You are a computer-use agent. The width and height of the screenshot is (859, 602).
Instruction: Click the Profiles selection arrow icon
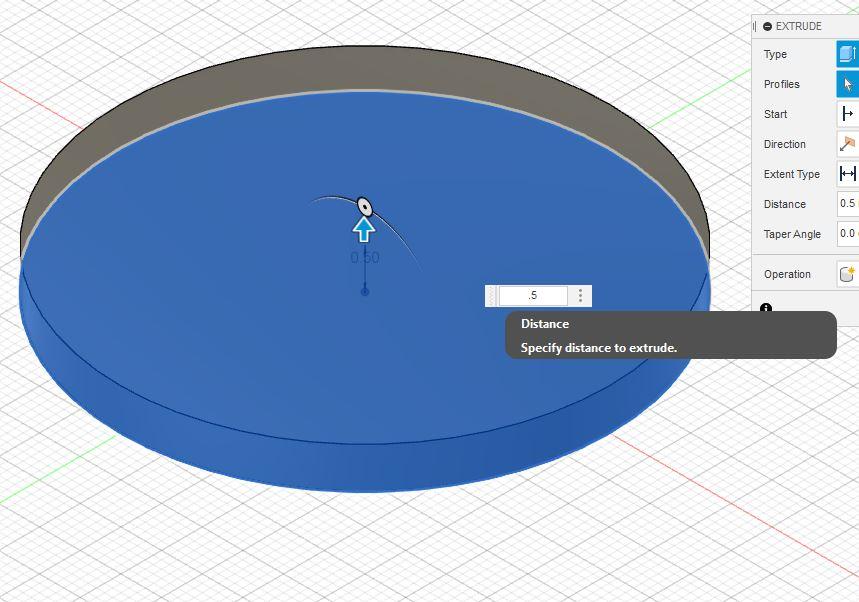[x=849, y=84]
